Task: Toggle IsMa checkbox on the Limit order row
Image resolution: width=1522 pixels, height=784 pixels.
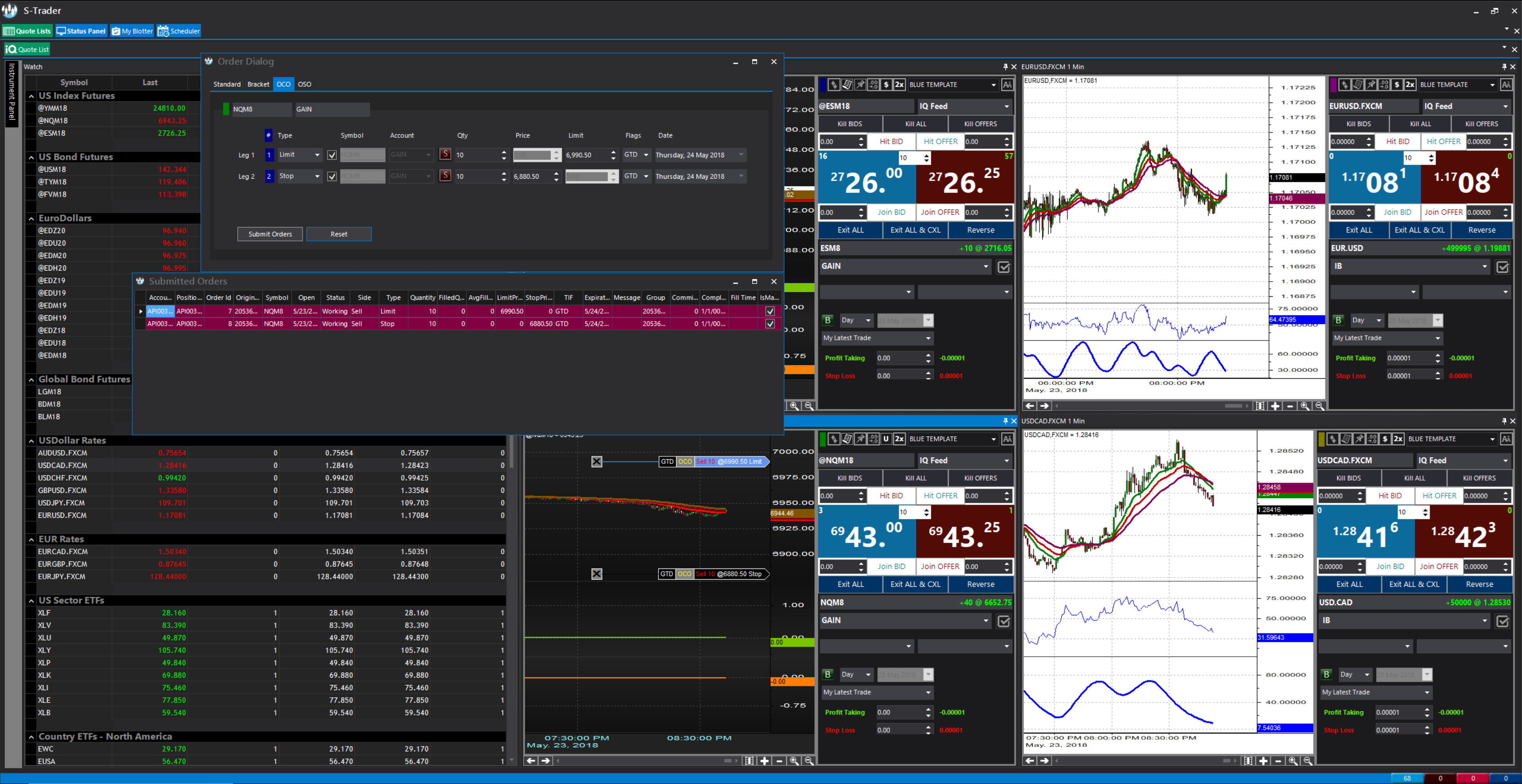Action: (770, 311)
